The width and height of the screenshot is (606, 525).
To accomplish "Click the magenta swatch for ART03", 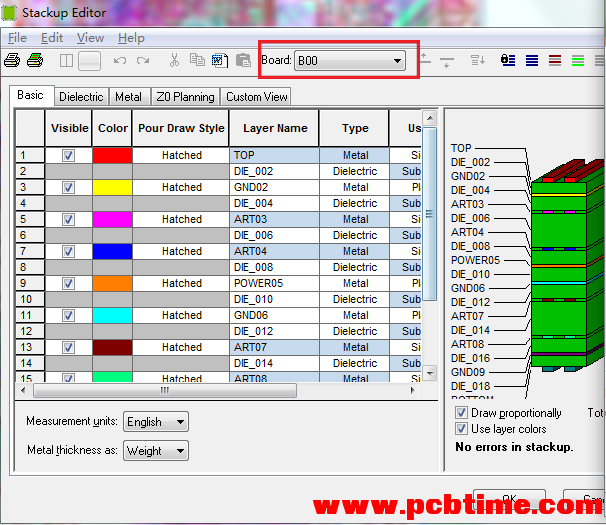I will pos(112,220).
